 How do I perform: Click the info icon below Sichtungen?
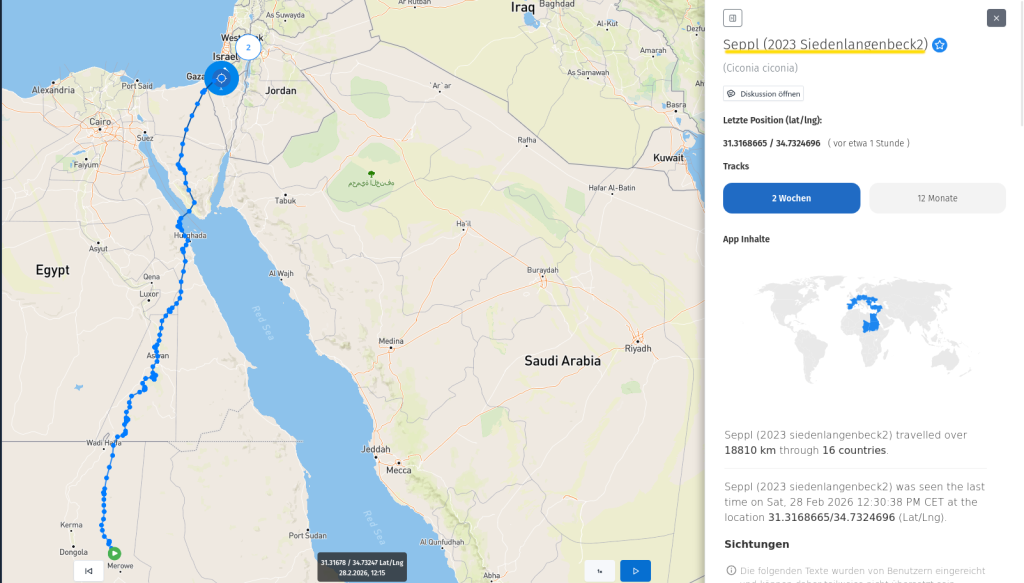point(730,569)
